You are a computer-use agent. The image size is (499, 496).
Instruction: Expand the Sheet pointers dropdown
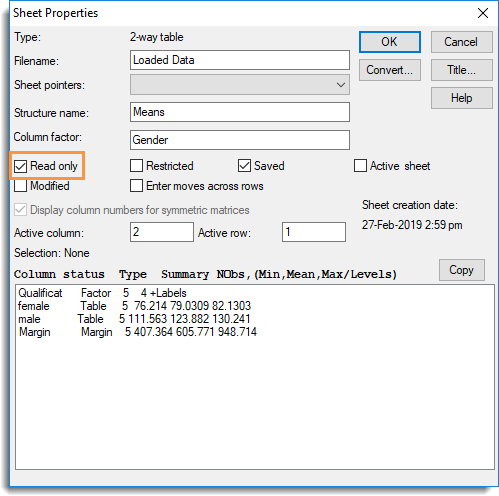[x=240, y=85]
